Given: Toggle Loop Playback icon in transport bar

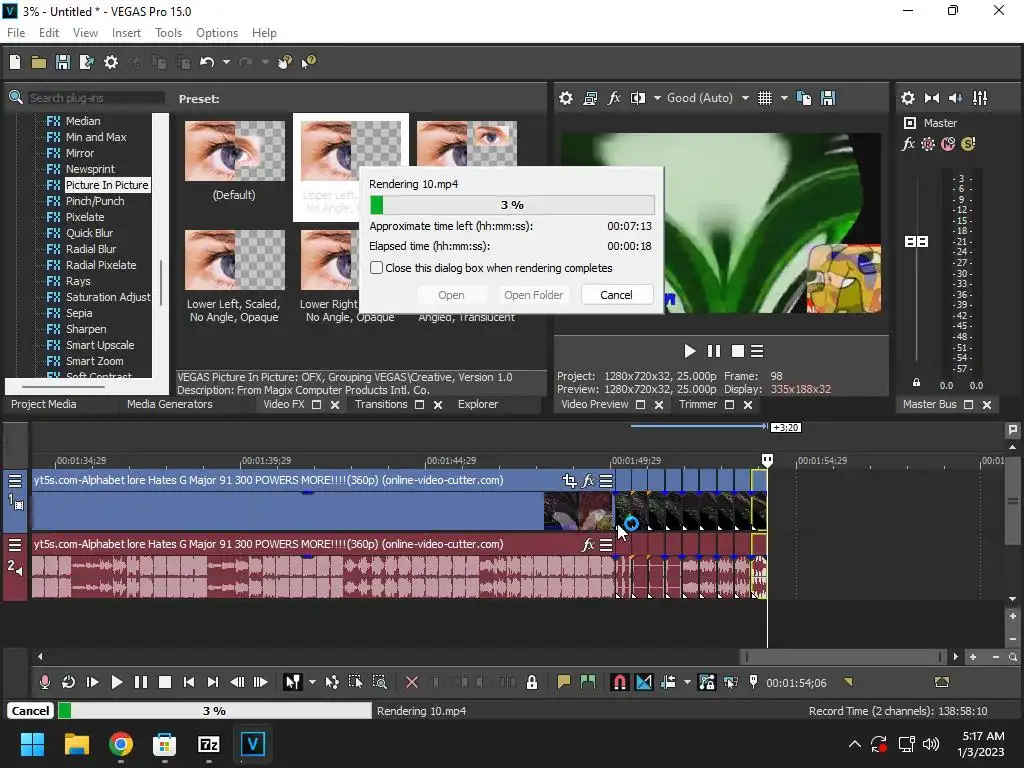Looking at the screenshot, I should pos(68,682).
